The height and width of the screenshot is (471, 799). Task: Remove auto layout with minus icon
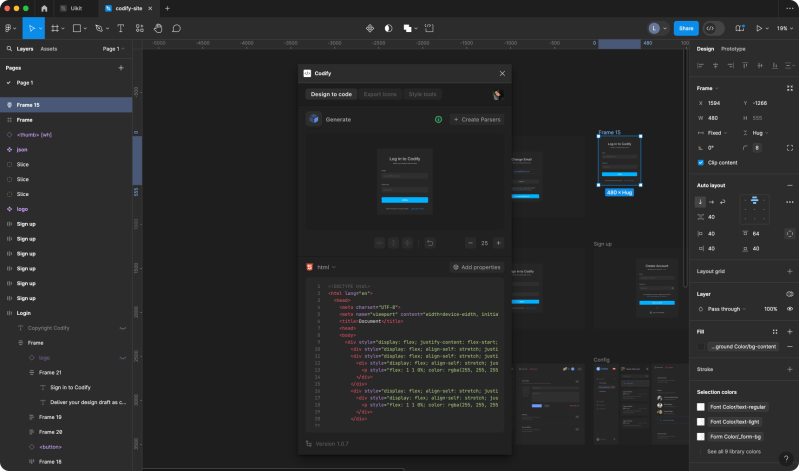(790, 186)
